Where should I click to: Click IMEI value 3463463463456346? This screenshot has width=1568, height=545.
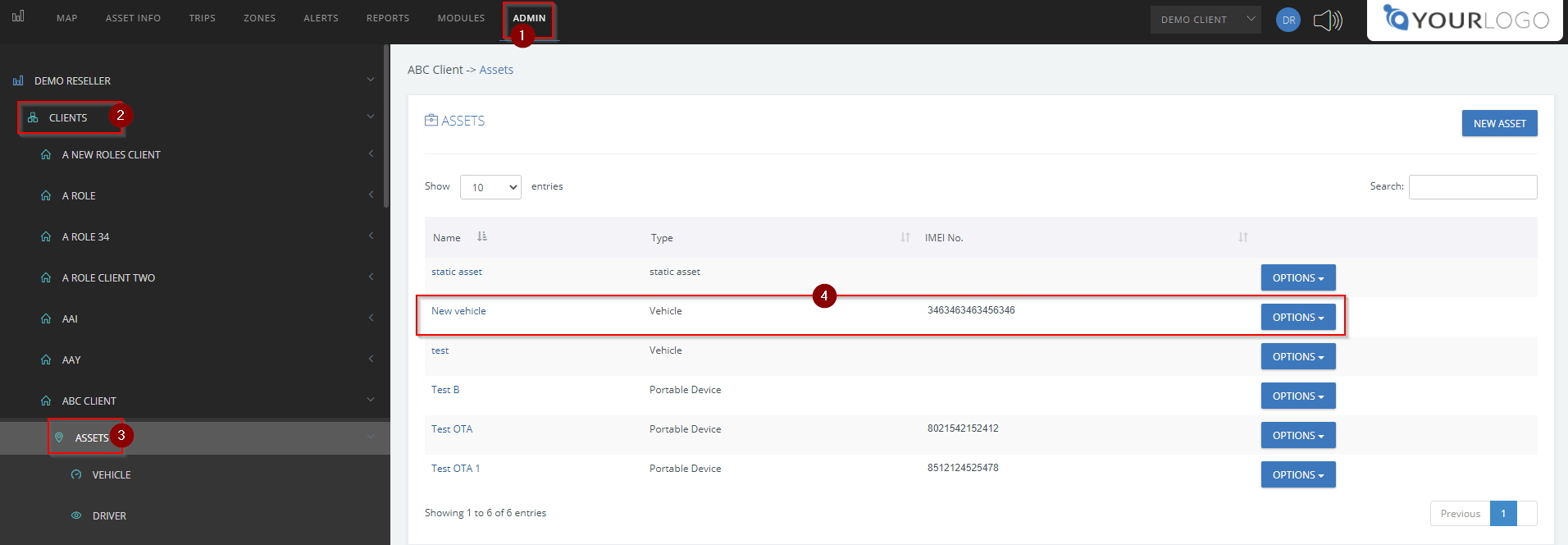[971, 310]
